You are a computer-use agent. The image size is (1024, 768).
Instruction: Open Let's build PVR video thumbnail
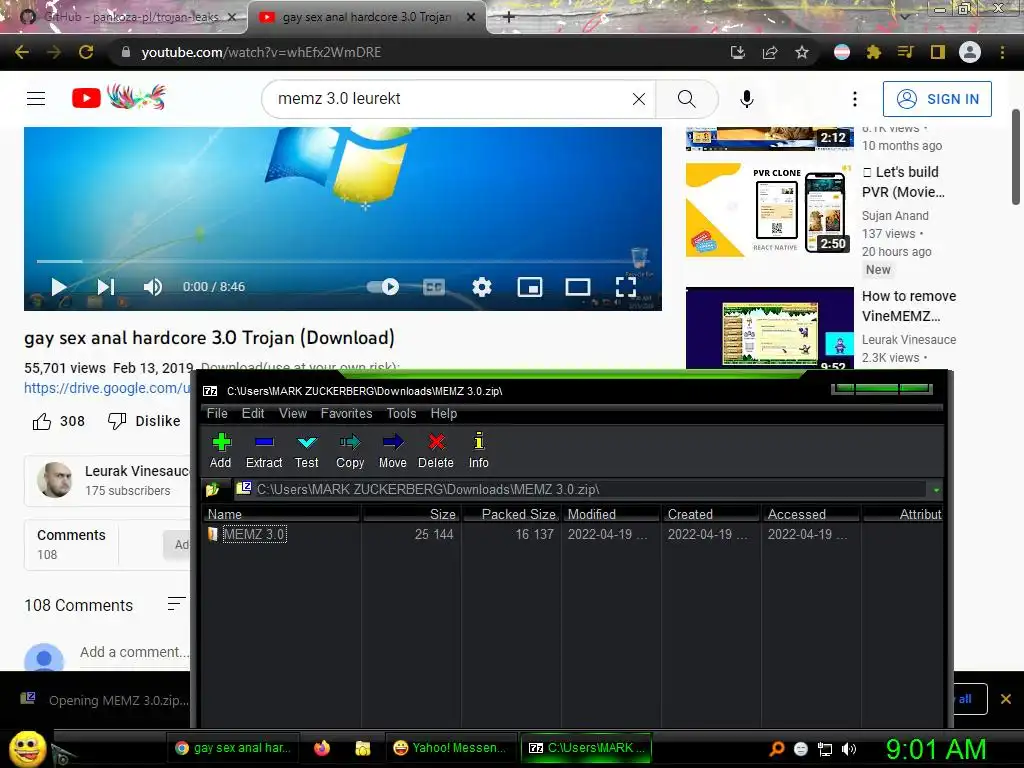click(x=769, y=210)
